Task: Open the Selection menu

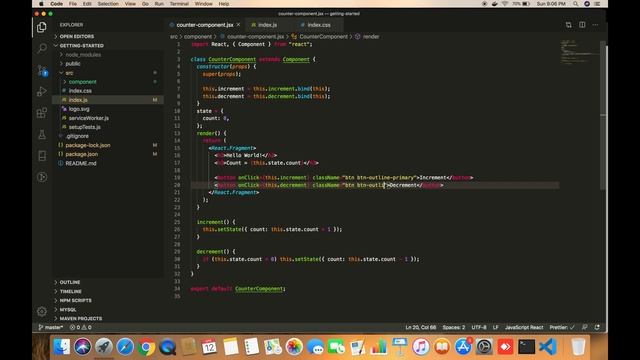Action: click(x=108, y=4)
